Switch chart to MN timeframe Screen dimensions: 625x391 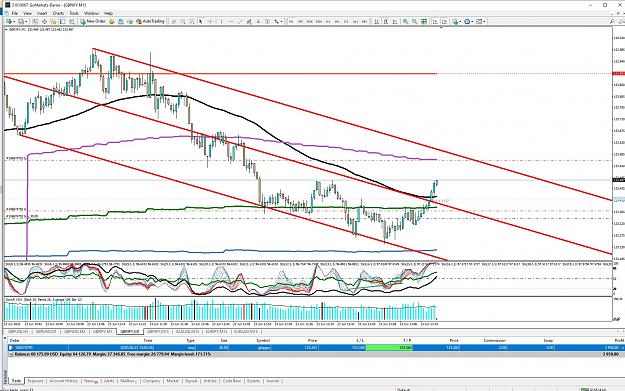click(364, 22)
